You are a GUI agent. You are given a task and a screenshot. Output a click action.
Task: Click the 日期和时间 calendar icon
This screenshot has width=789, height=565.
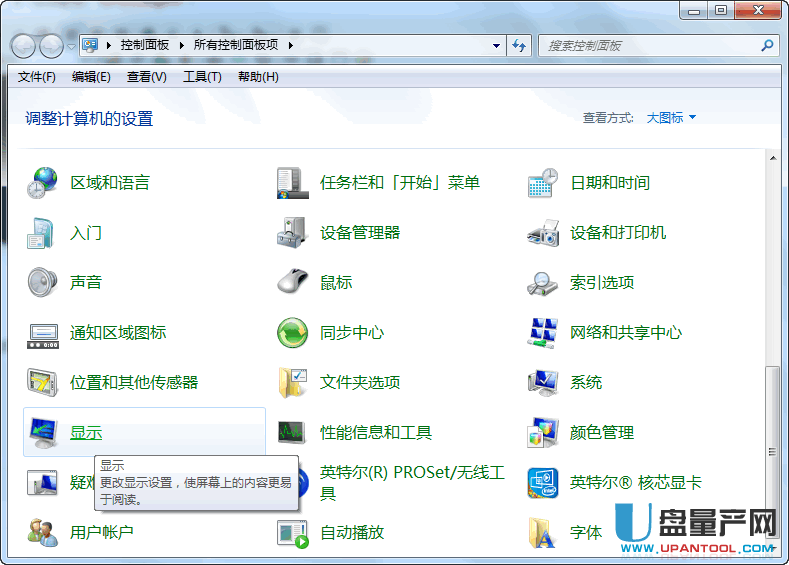coord(542,183)
